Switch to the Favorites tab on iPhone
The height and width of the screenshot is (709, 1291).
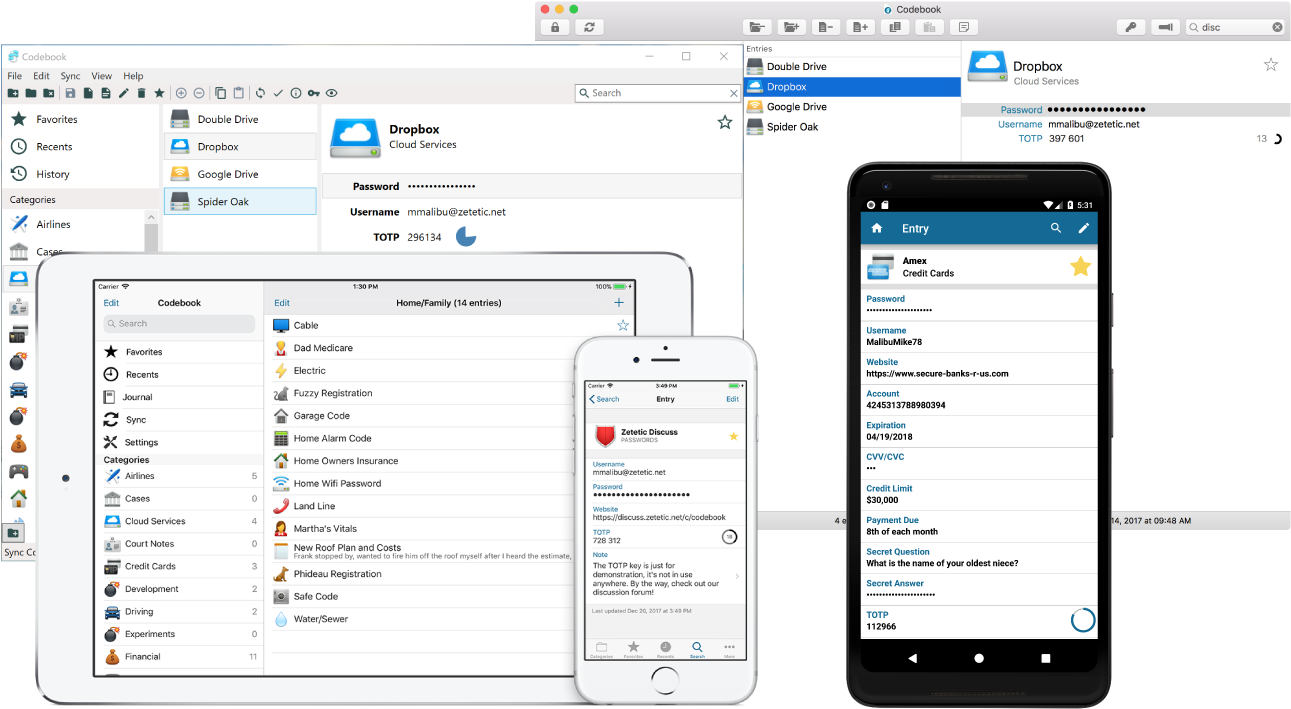click(x=633, y=649)
